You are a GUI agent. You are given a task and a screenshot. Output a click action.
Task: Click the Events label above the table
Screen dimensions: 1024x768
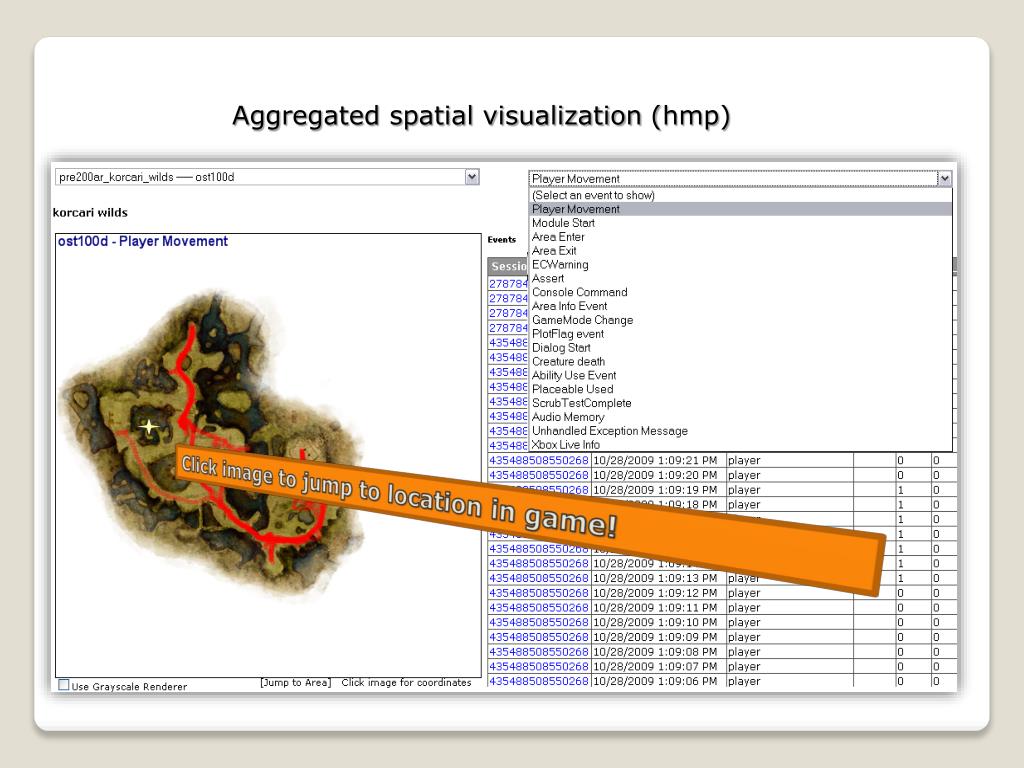click(502, 240)
